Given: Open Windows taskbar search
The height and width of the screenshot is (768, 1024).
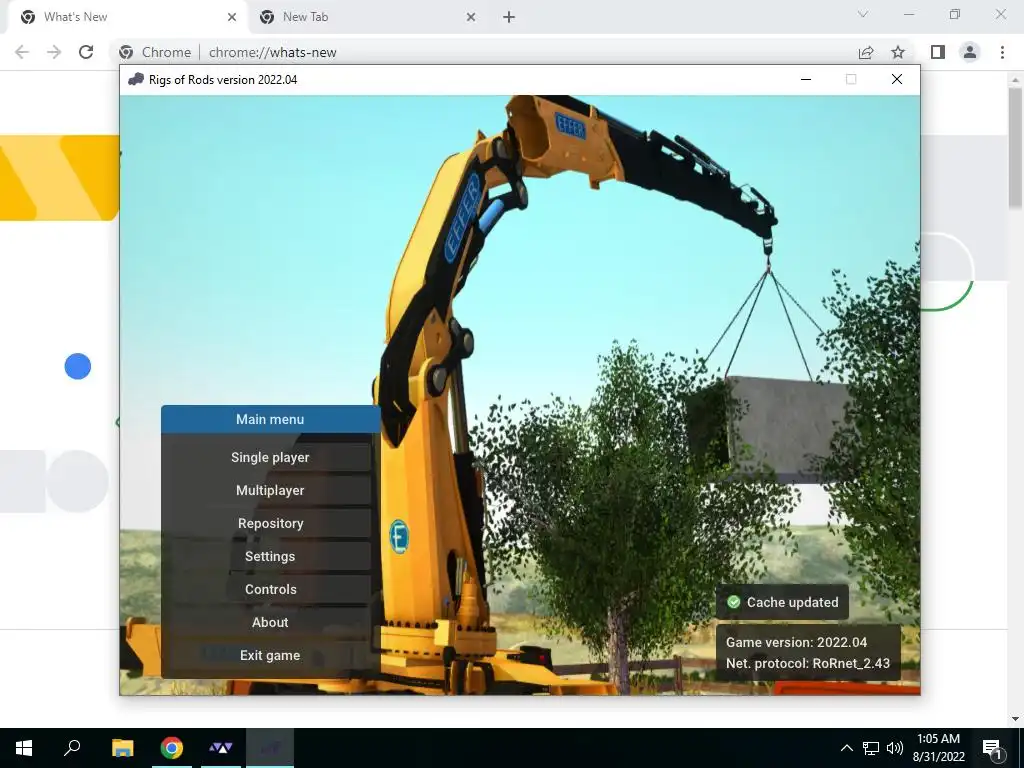Looking at the screenshot, I should (x=72, y=748).
